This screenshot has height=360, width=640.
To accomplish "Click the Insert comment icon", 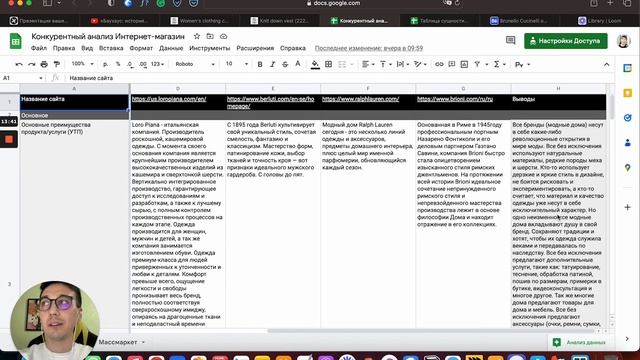I will point(451,64).
